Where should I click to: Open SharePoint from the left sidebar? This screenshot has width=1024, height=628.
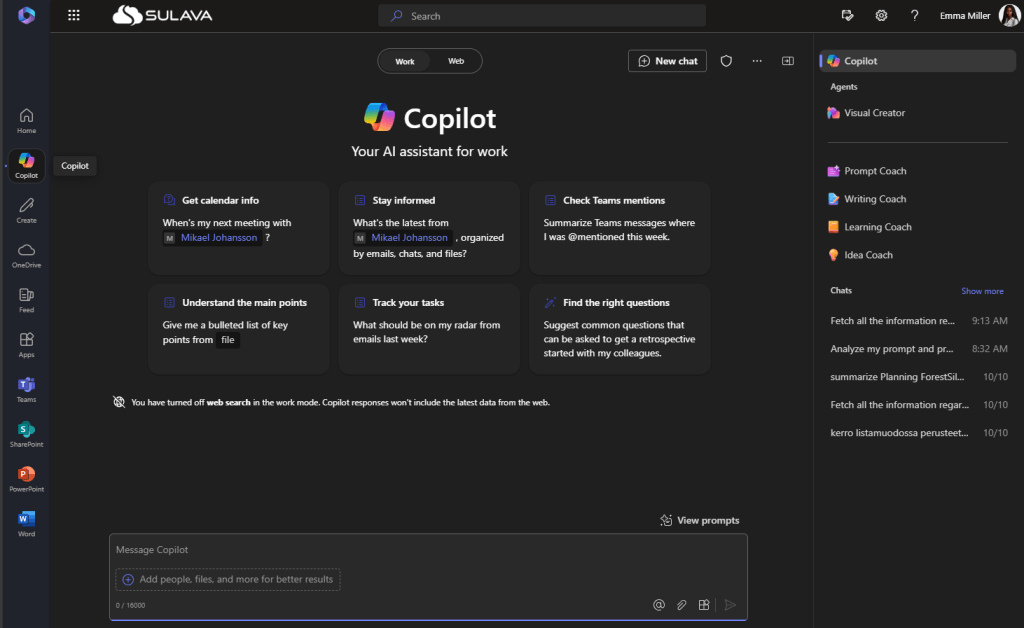pyautogui.click(x=26, y=434)
